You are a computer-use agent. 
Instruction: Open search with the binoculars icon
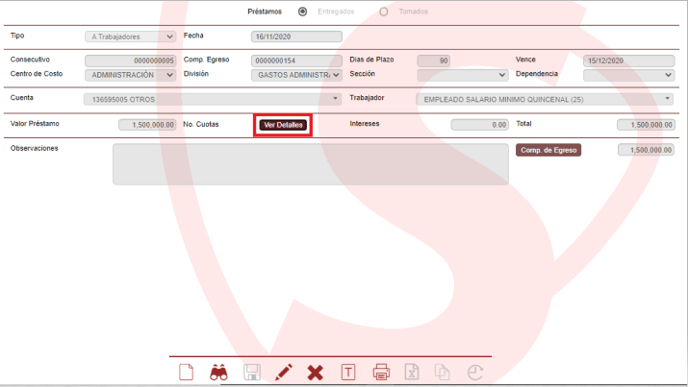(219, 373)
